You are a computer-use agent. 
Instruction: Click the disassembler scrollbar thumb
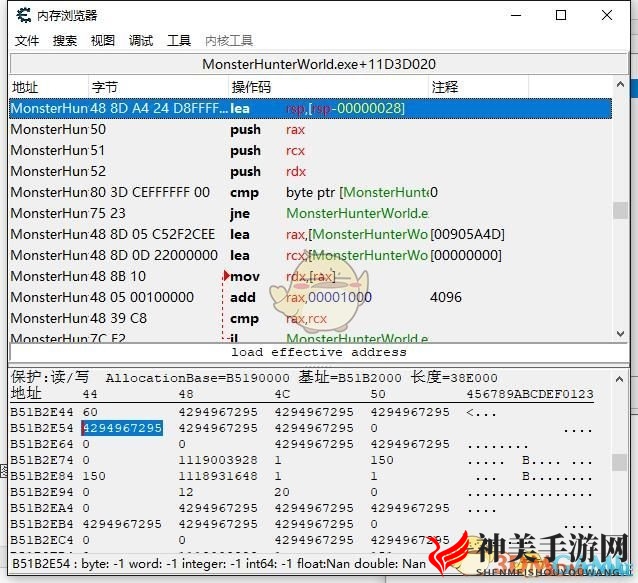[x=620, y=210]
